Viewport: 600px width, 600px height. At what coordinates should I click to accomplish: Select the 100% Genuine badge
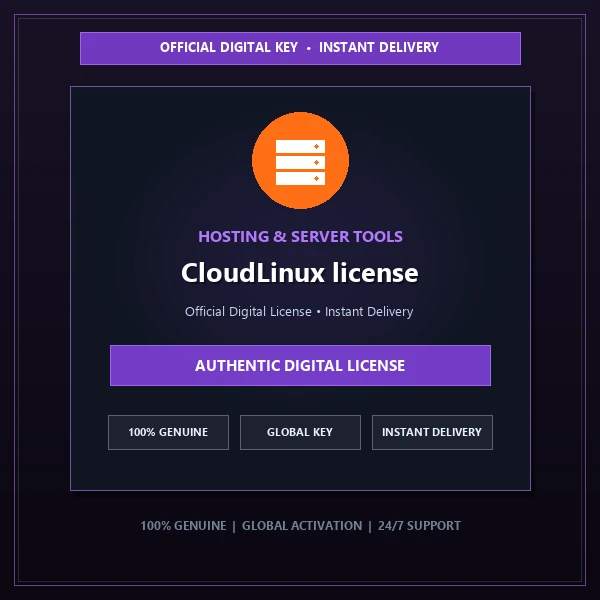click(168, 432)
